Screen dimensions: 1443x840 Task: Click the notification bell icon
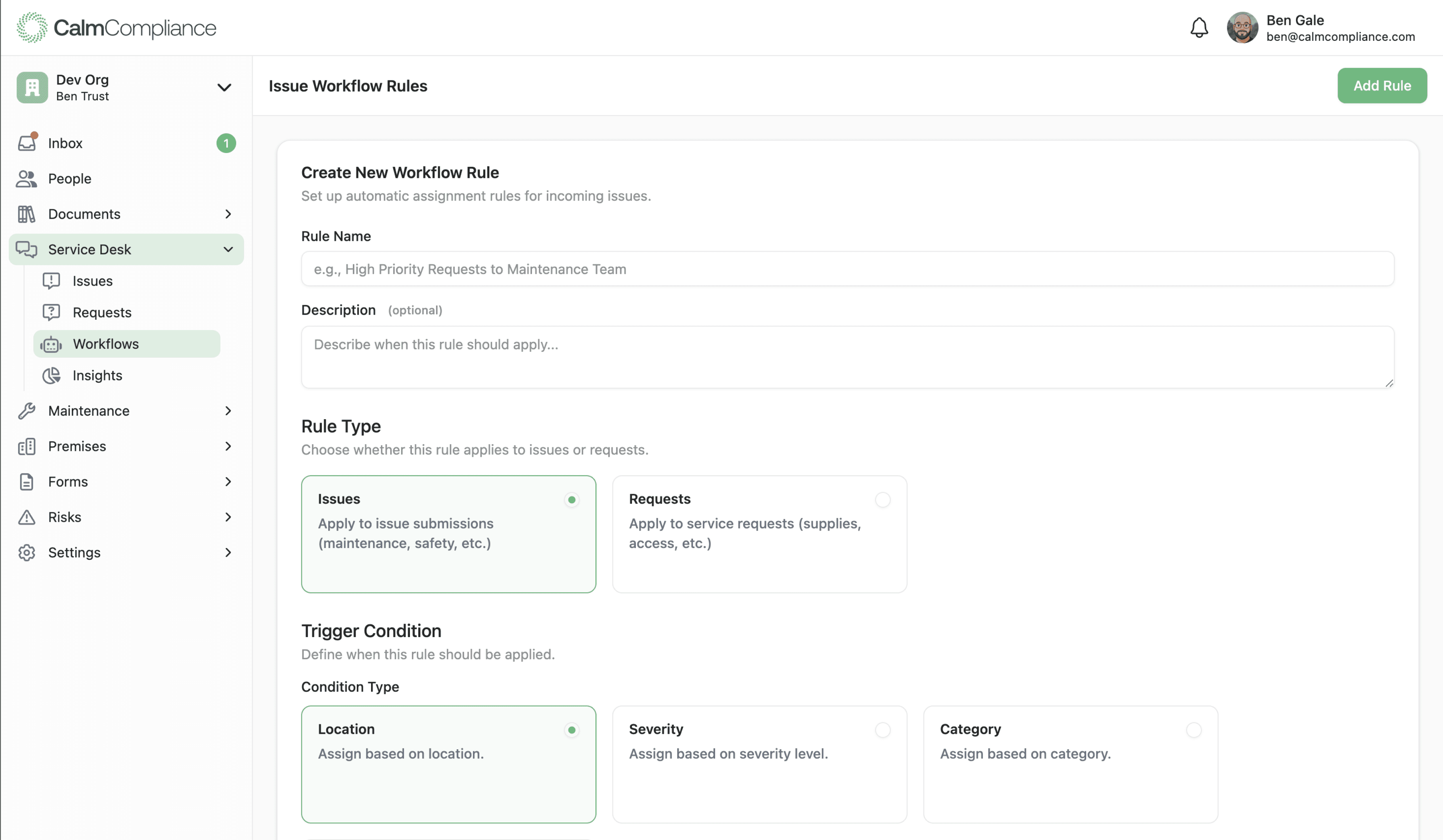tap(1198, 27)
